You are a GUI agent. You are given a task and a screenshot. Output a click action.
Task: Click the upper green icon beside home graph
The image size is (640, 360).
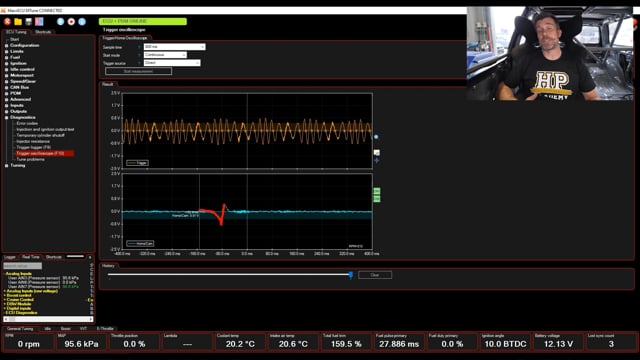click(377, 191)
